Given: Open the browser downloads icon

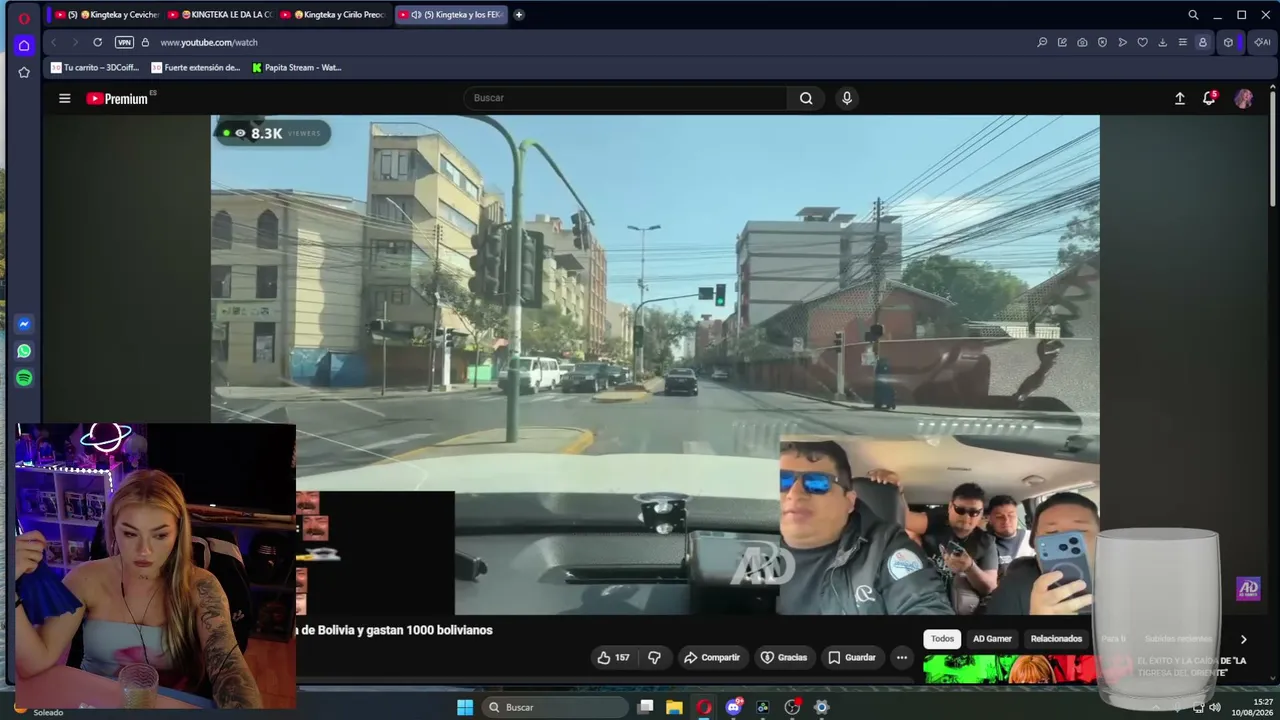Looking at the screenshot, I should click(1162, 42).
